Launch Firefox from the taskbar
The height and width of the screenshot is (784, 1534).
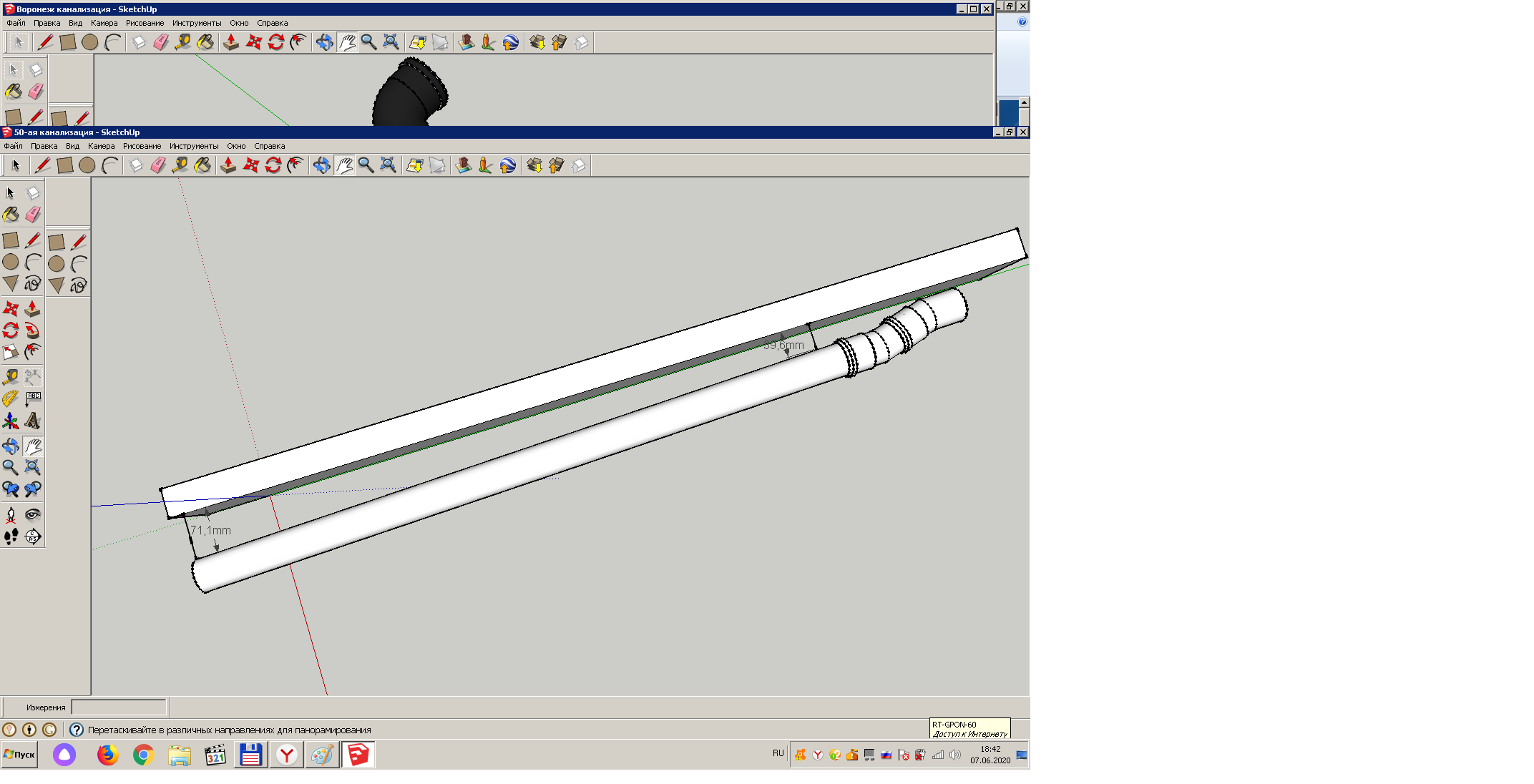[107, 755]
